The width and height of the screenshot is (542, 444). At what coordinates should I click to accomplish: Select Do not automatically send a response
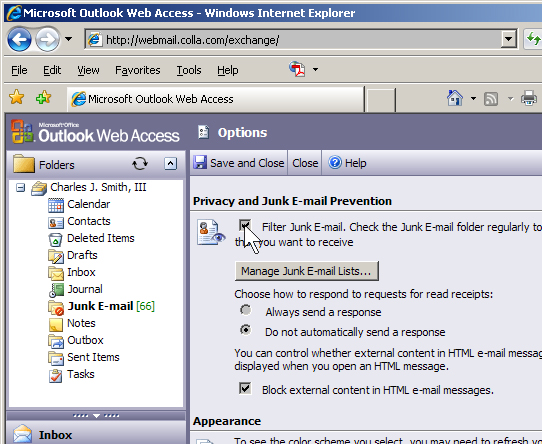point(246,330)
